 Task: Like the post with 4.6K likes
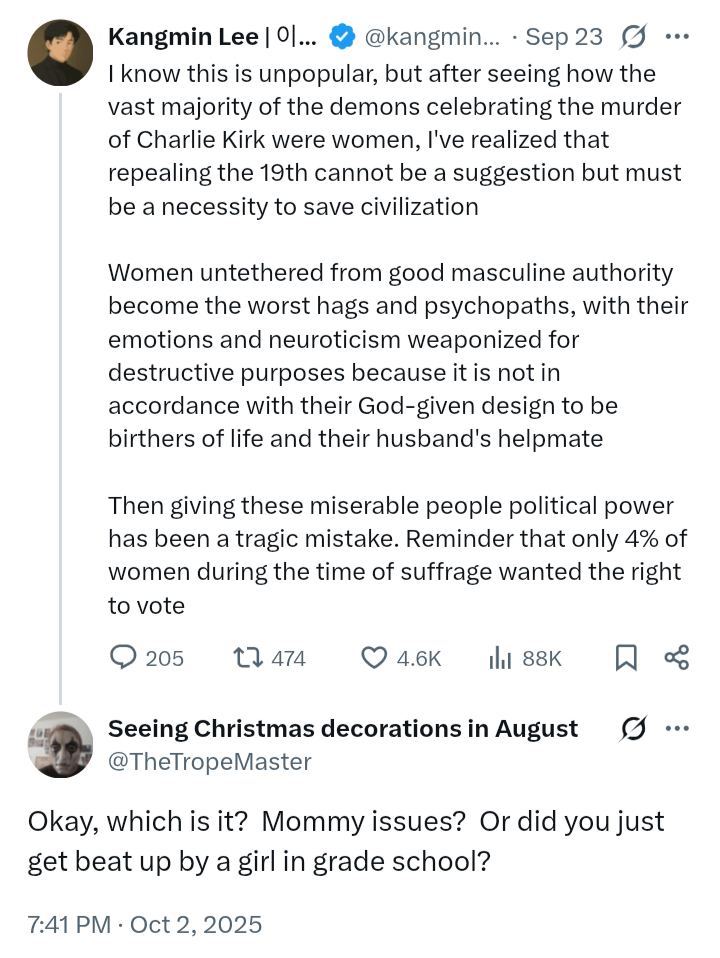coord(374,657)
